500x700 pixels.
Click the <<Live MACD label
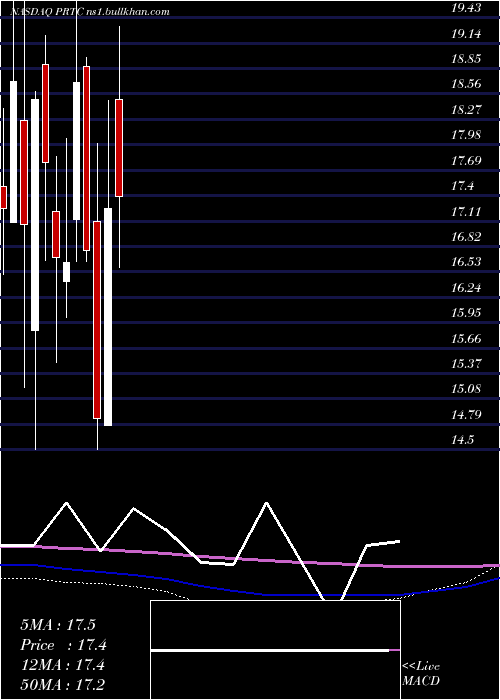(421, 674)
